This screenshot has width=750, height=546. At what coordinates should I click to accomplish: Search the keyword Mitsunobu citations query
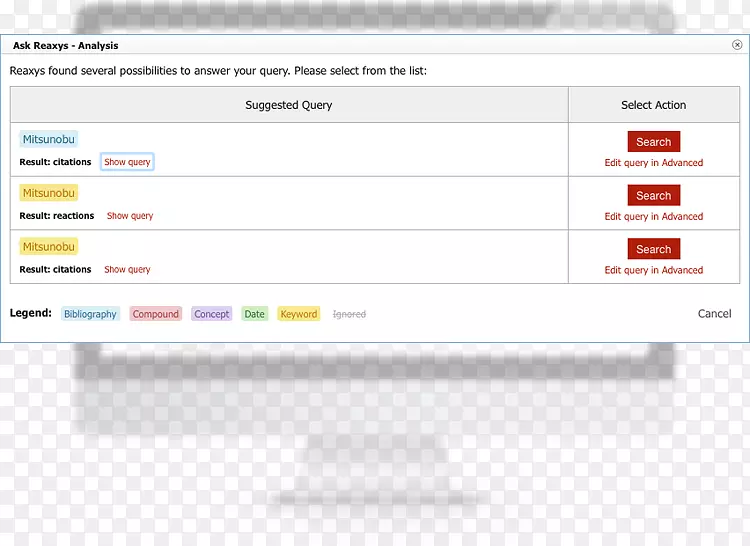[x=653, y=249]
